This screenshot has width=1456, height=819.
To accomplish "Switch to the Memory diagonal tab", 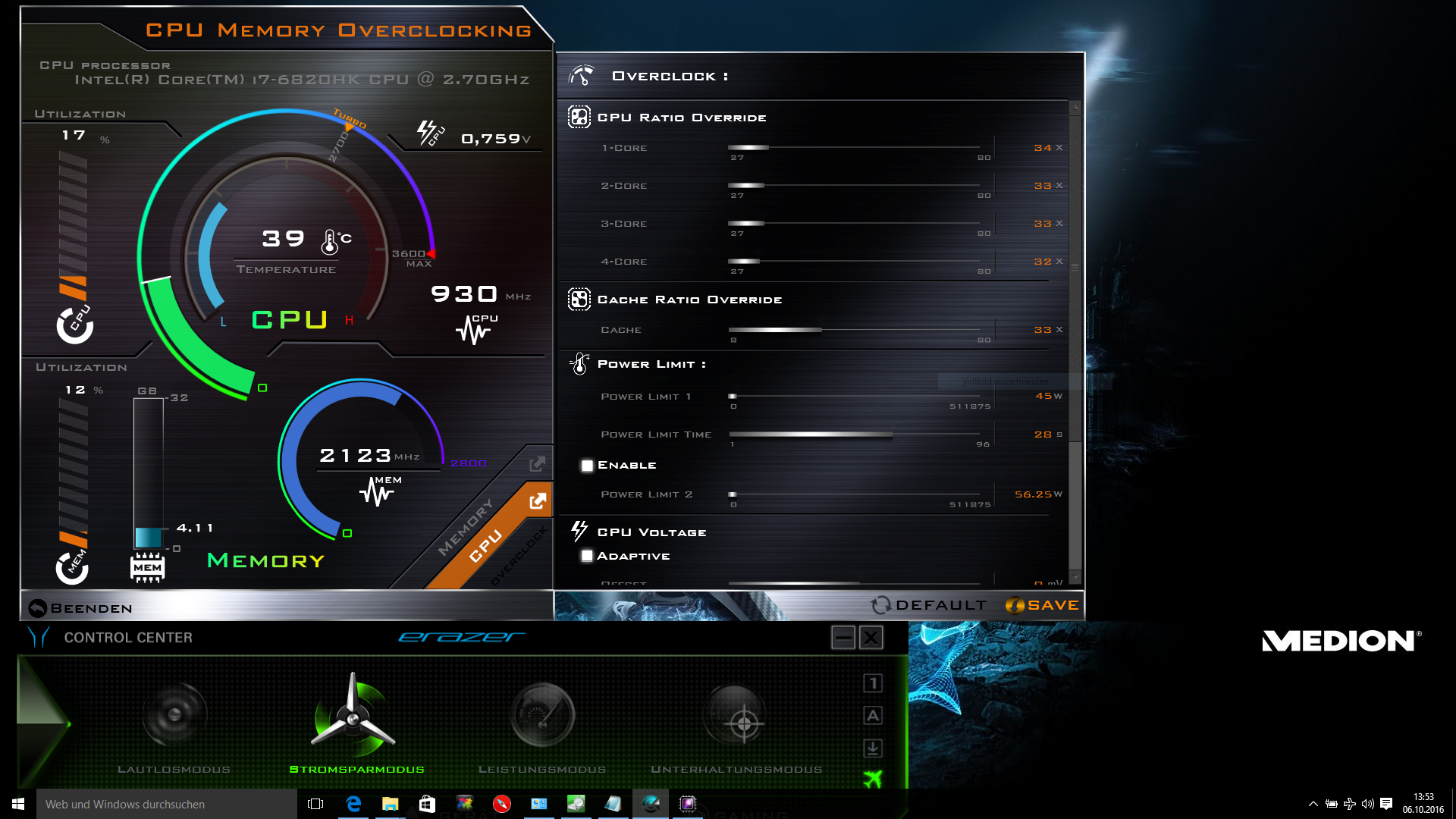I will 466,527.
